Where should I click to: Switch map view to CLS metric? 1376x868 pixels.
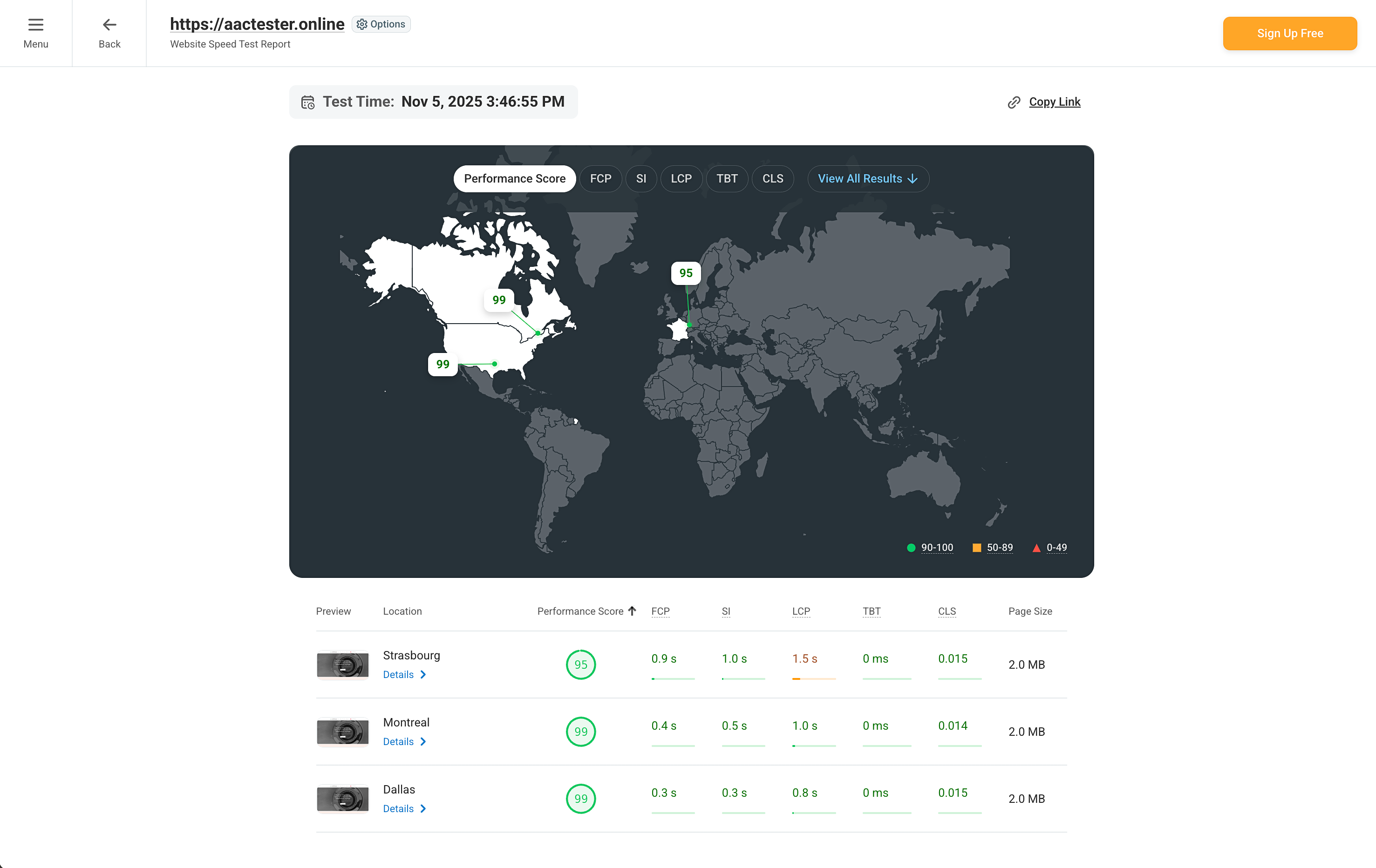773,178
